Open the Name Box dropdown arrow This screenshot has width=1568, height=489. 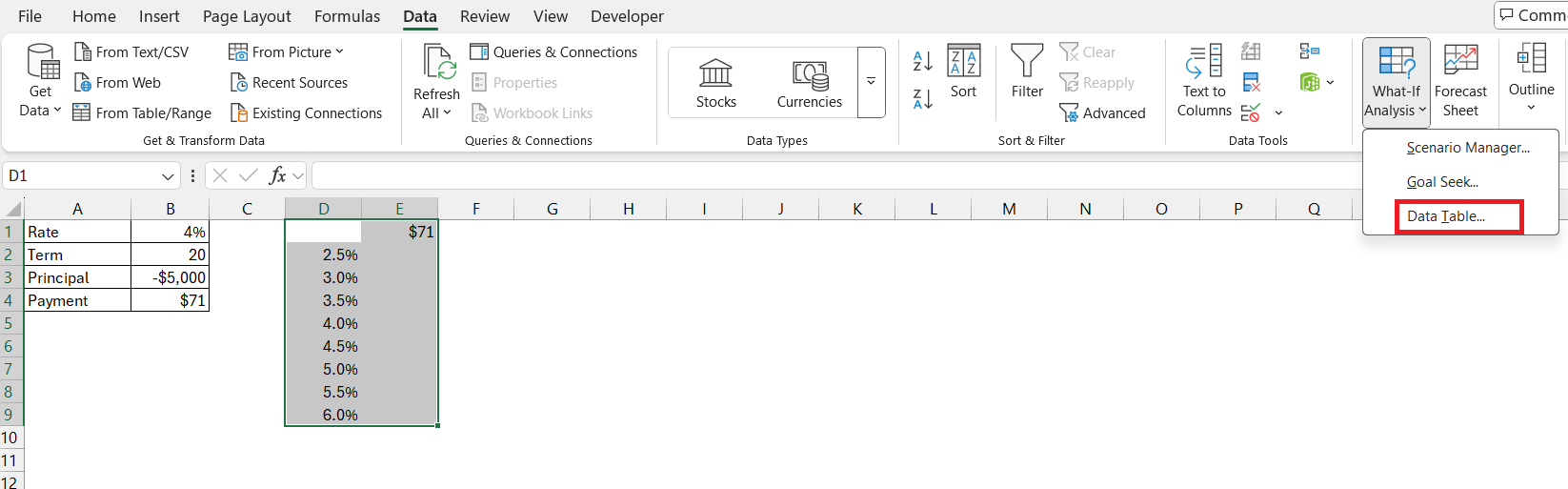(x=169, y=176)
